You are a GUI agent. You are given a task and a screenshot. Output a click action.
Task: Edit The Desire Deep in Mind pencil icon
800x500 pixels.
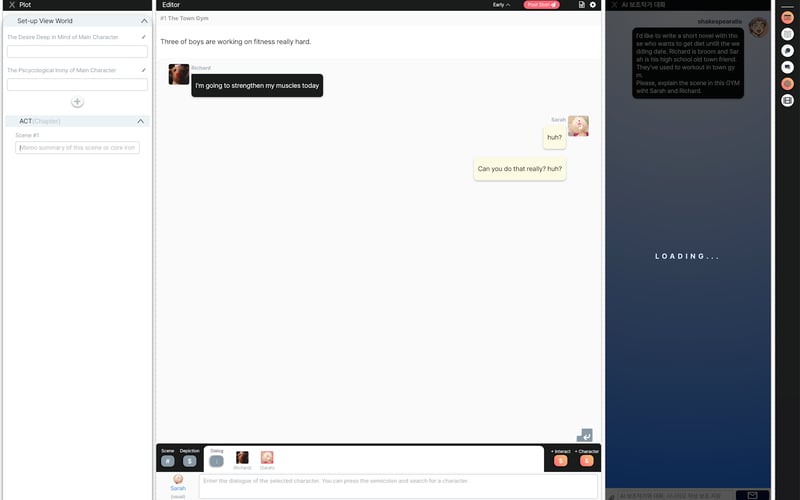click(x=143, y=37)
